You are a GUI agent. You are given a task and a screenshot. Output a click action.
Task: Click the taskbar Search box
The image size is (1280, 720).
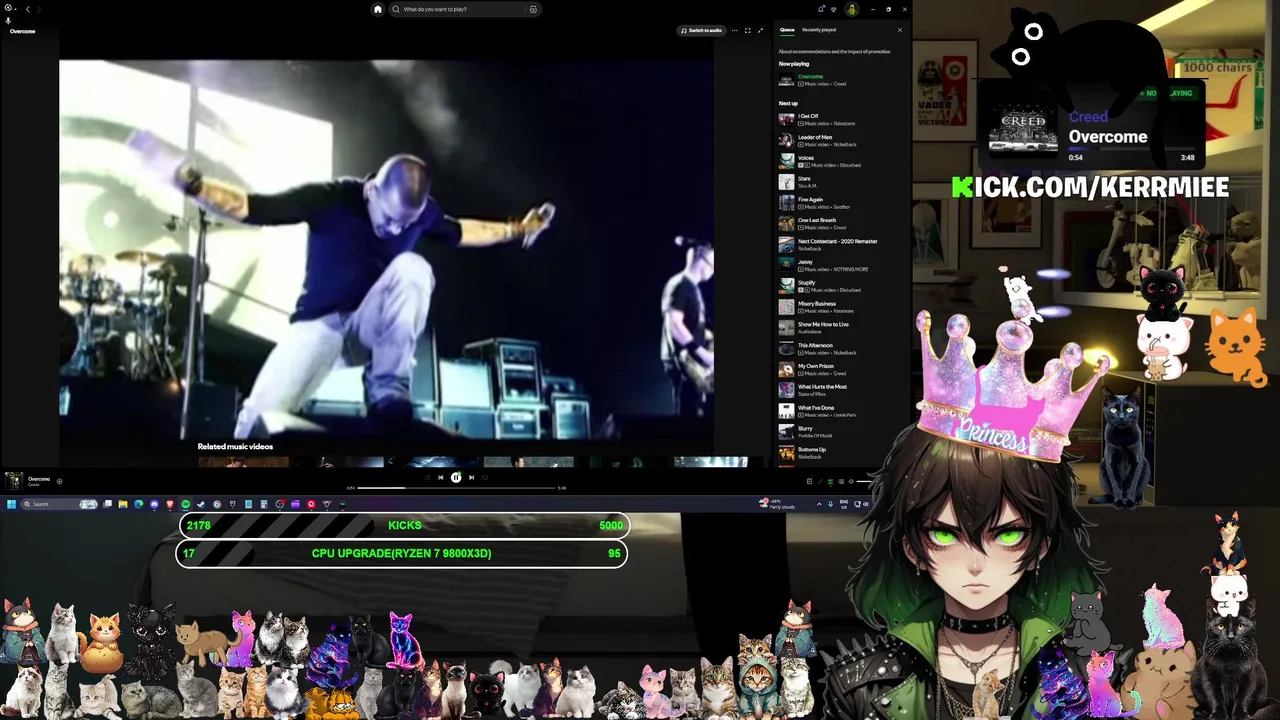click(x=59, y=504)
